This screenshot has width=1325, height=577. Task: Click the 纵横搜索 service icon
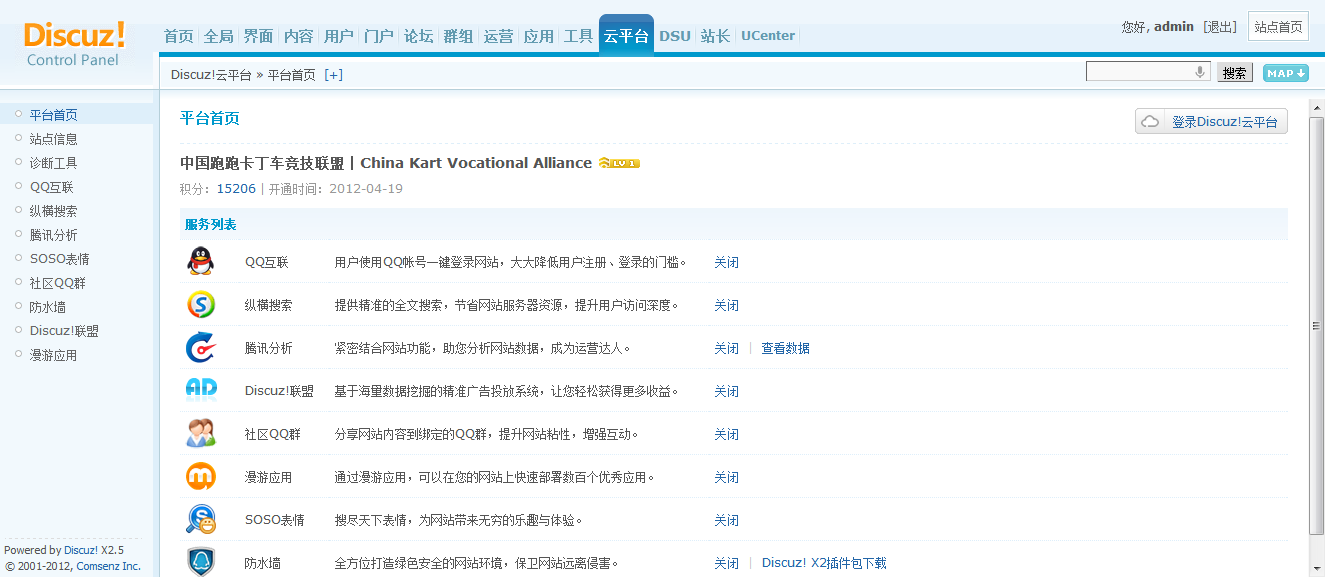coord(200,305)
